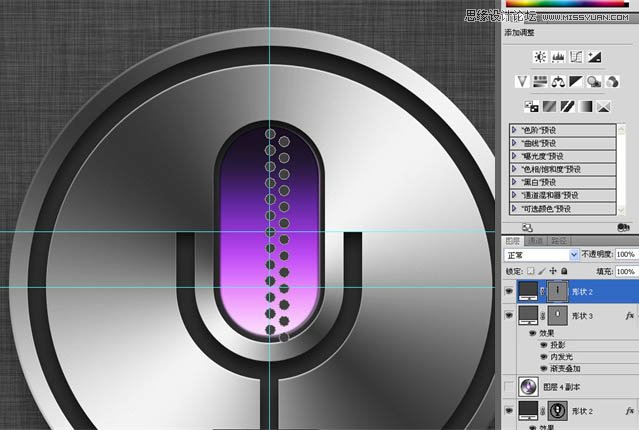Open the 正常 blend mode dropdown
639x430 pixels.
(541, 255)
